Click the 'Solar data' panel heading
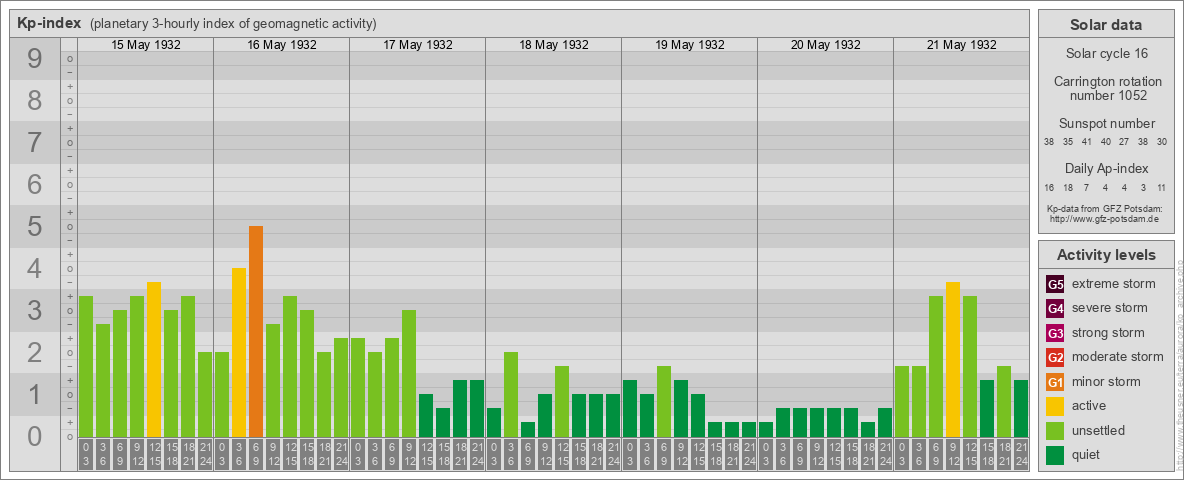 tap(1105, 25)
